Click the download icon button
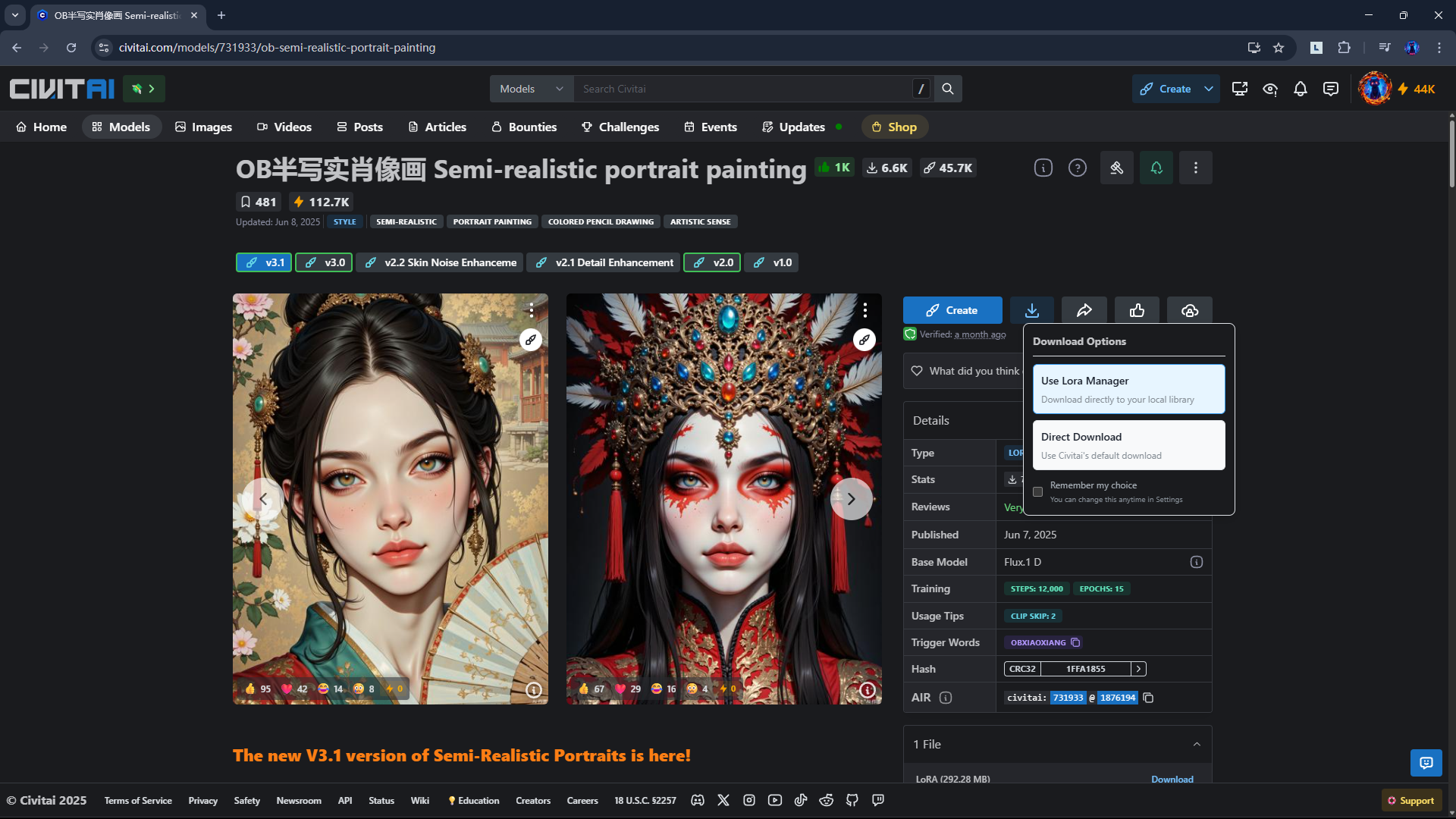The image size is (1456, 819). click(1031, 310)
